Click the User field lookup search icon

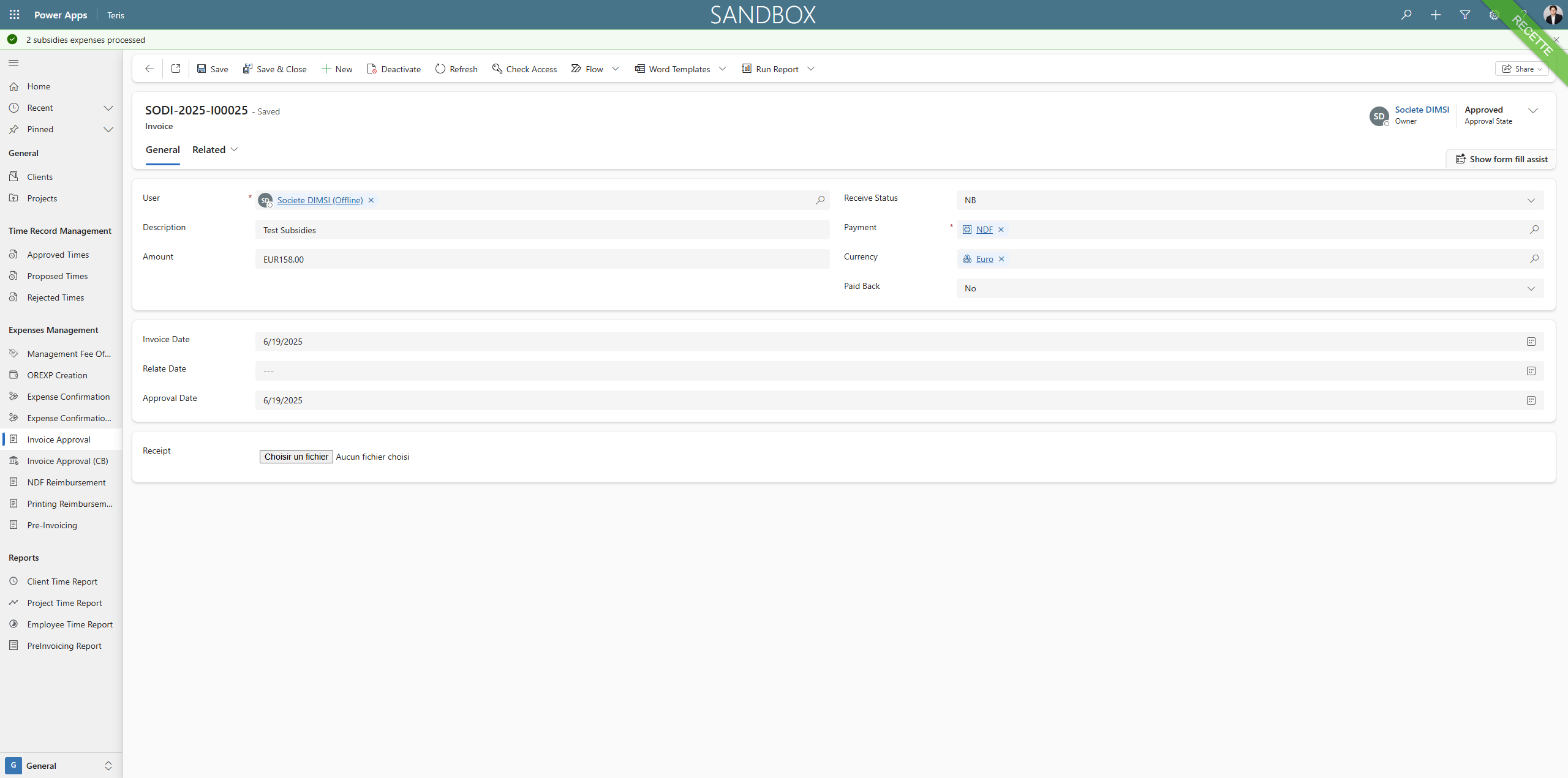click(x=820, y=200)
